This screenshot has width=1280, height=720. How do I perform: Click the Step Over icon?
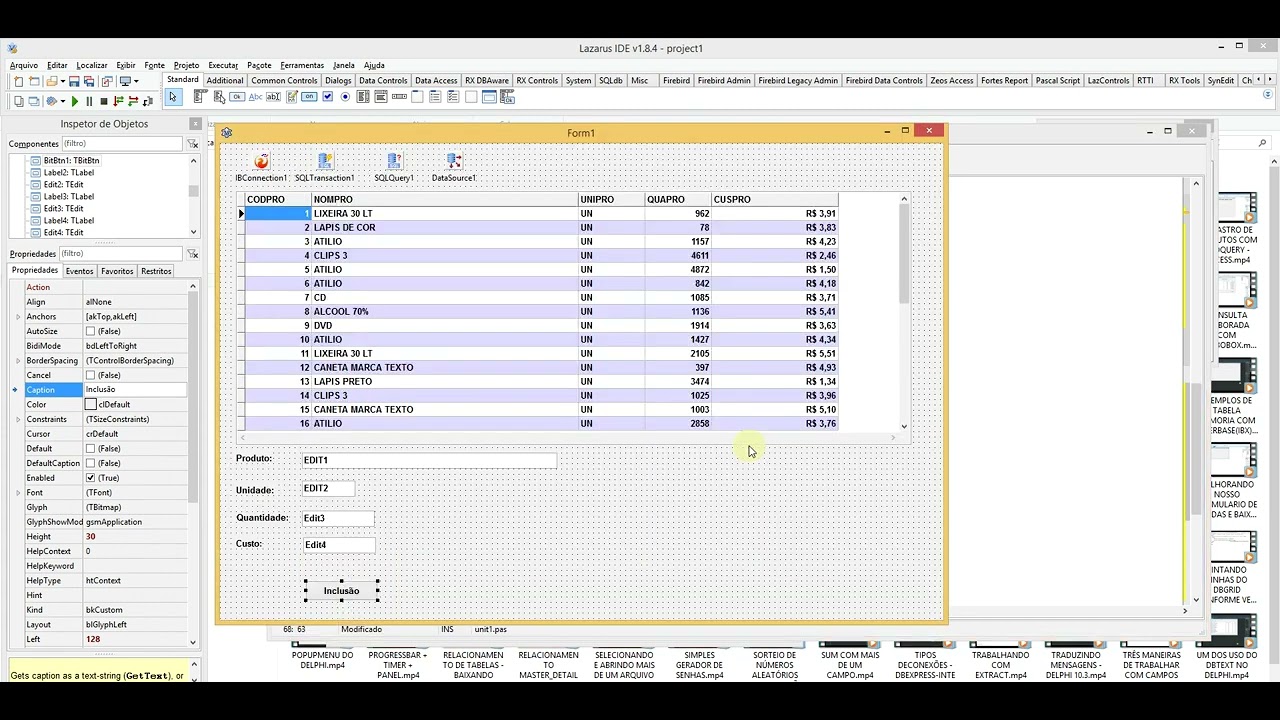coord(133,101)
